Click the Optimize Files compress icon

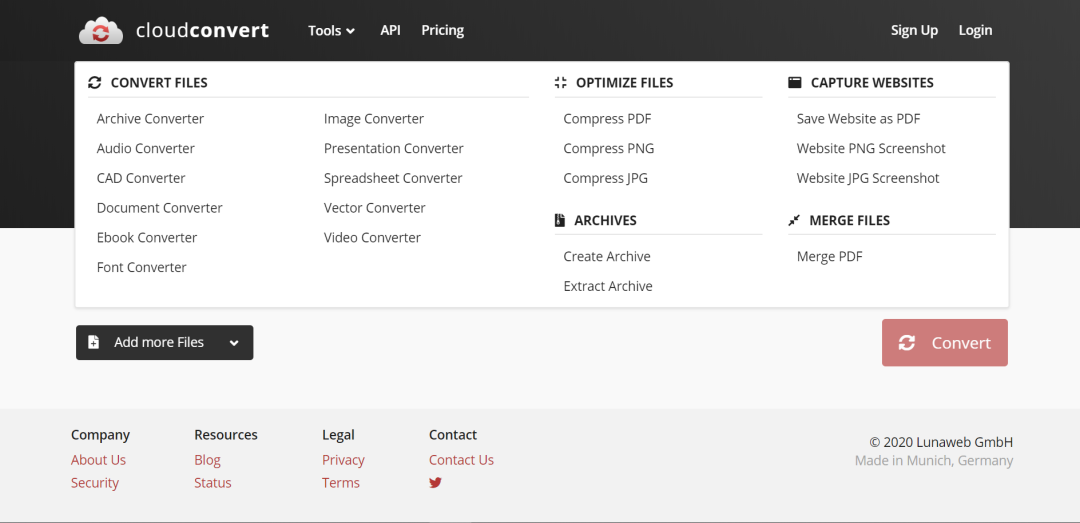(x=561, y=83)
